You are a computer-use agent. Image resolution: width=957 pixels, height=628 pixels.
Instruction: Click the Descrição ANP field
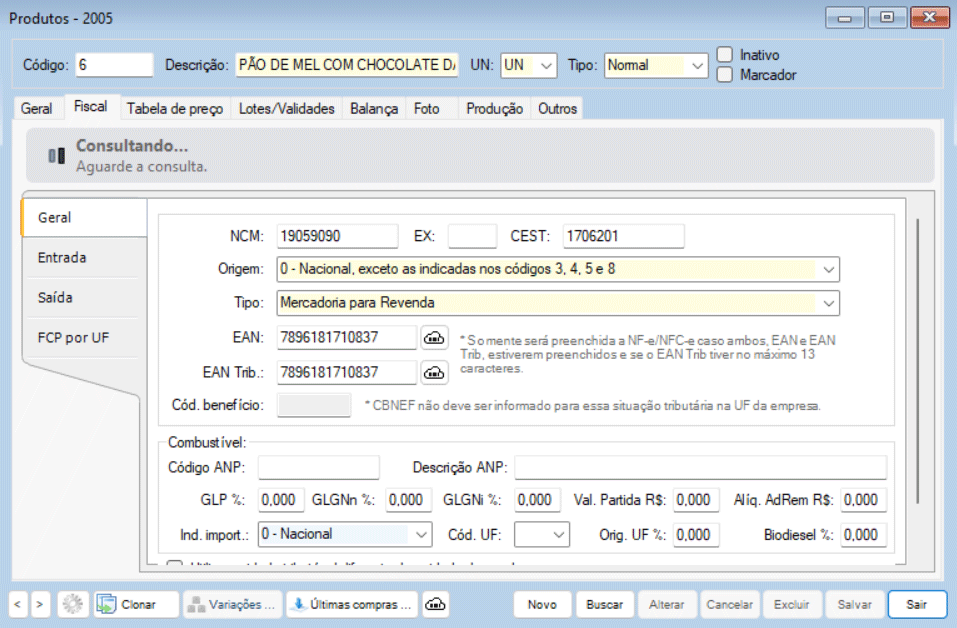(700, 467)
